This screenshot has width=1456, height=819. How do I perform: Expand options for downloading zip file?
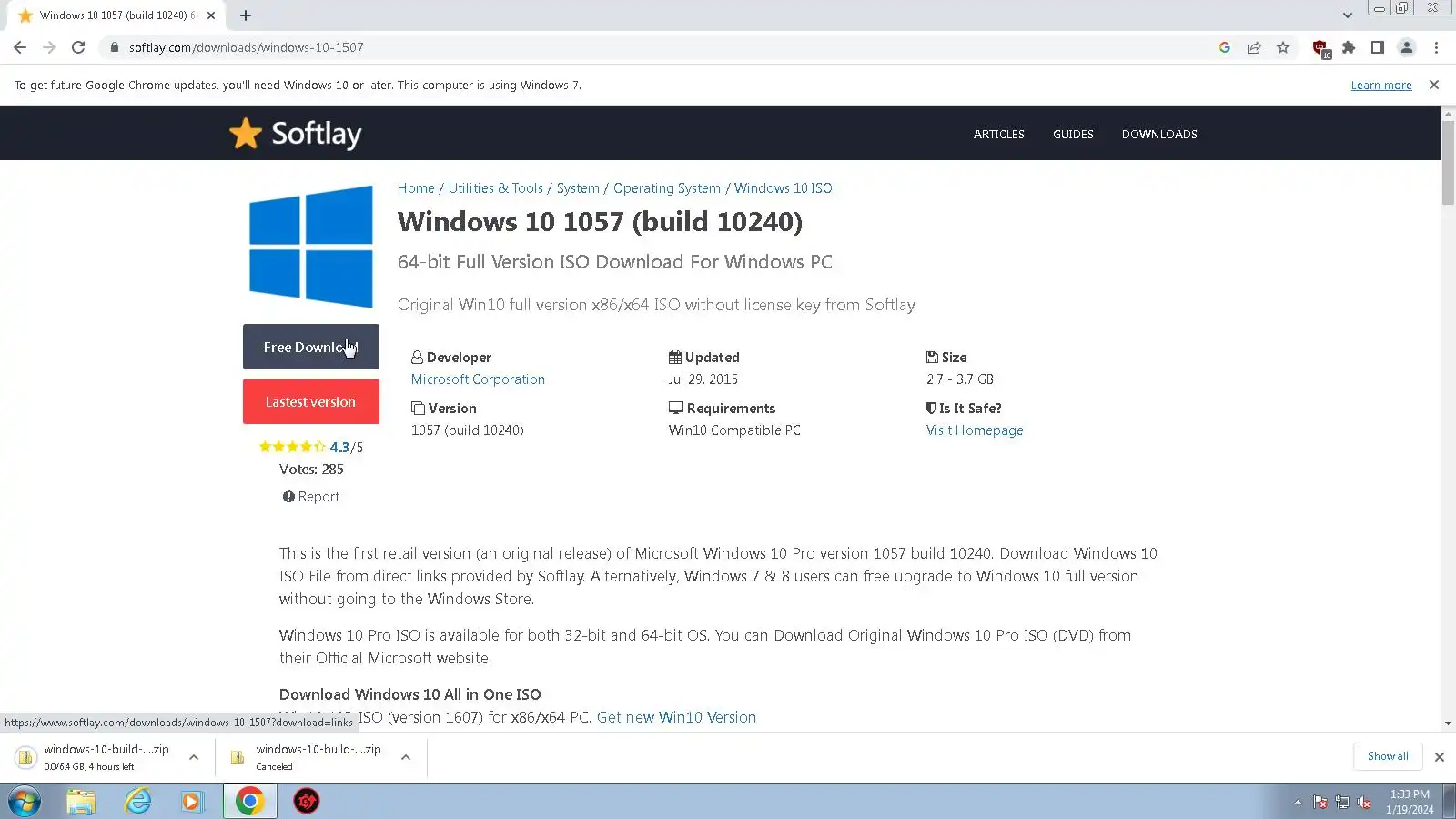(x=194, y=757)
